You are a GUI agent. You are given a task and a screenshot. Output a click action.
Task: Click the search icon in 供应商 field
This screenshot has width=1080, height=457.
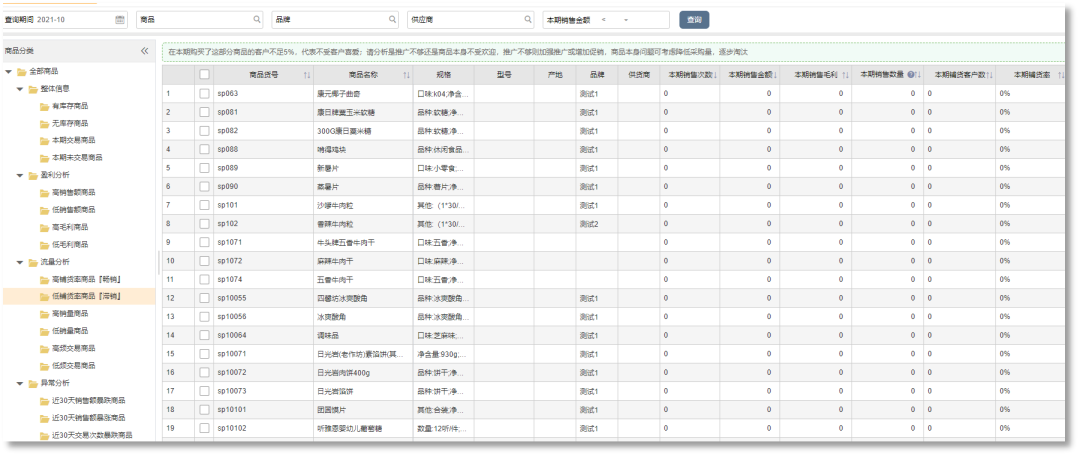pyautogui.click(x=528, y=20)
